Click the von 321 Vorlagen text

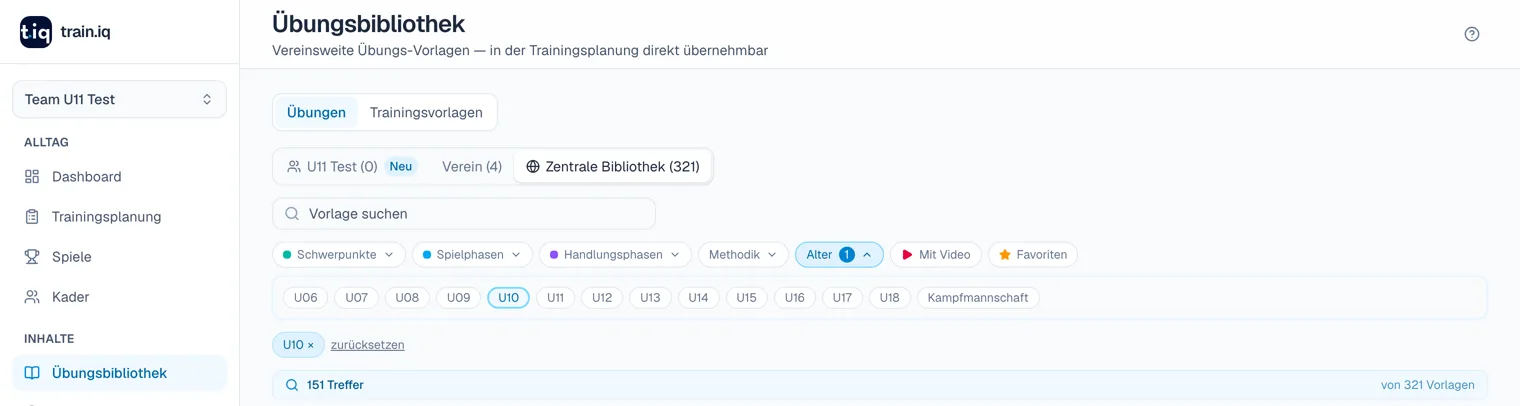[1428, 385]
